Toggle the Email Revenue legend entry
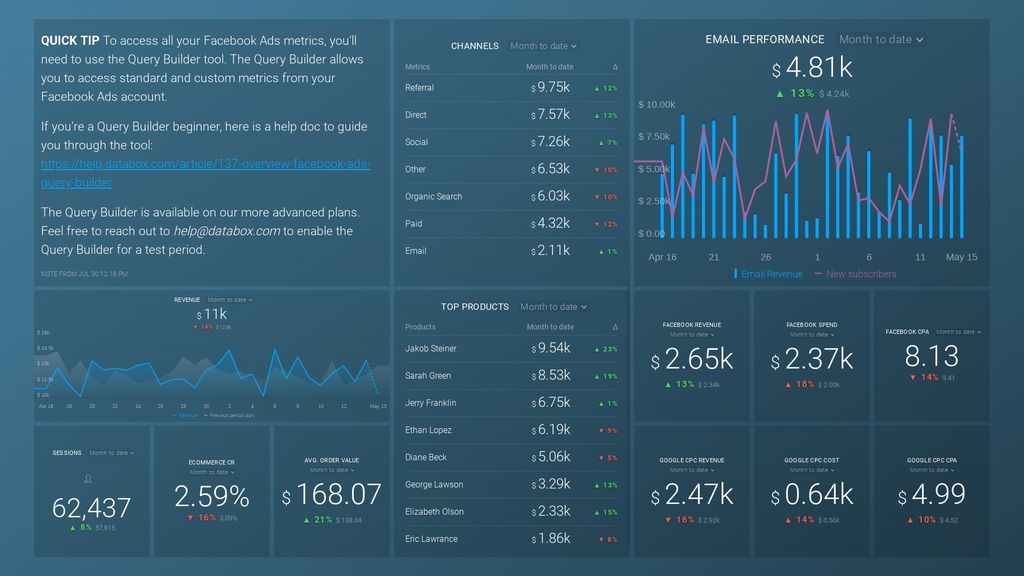 [x=768, y=274]
